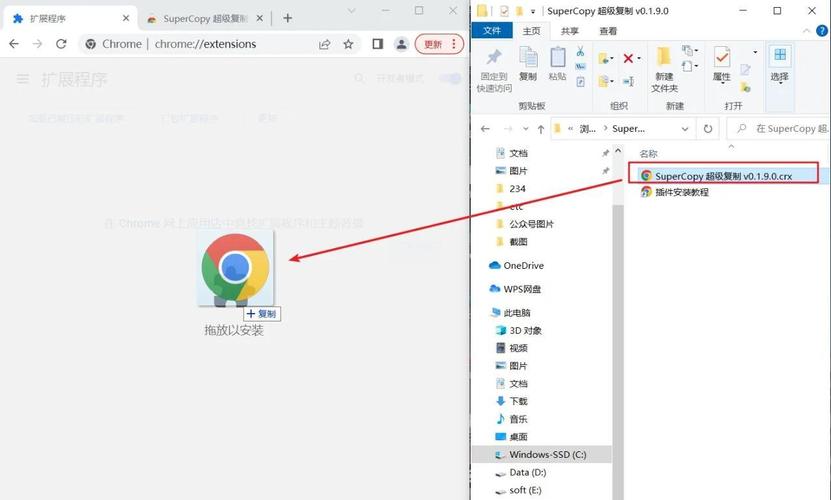Click the 粘贴 paste button in the ribbon
Image resolution: width=831 pixels, height=500 pixels.
click(x=558, y=64)
